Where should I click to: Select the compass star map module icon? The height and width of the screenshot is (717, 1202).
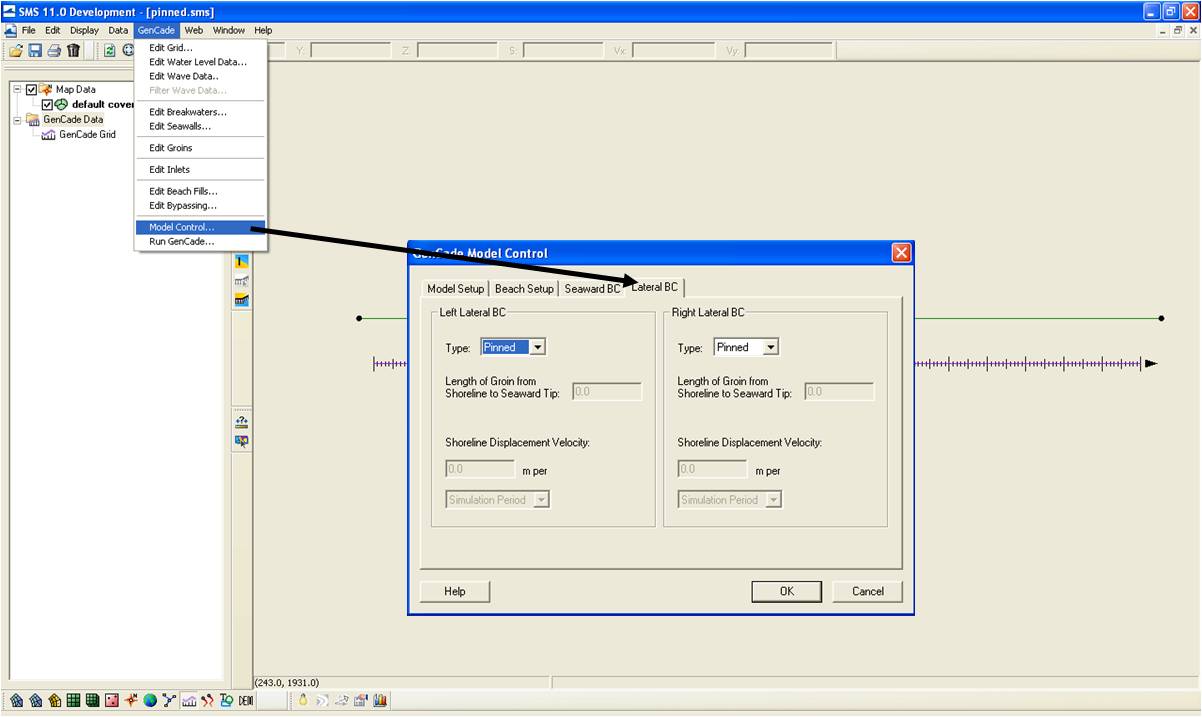130,700
